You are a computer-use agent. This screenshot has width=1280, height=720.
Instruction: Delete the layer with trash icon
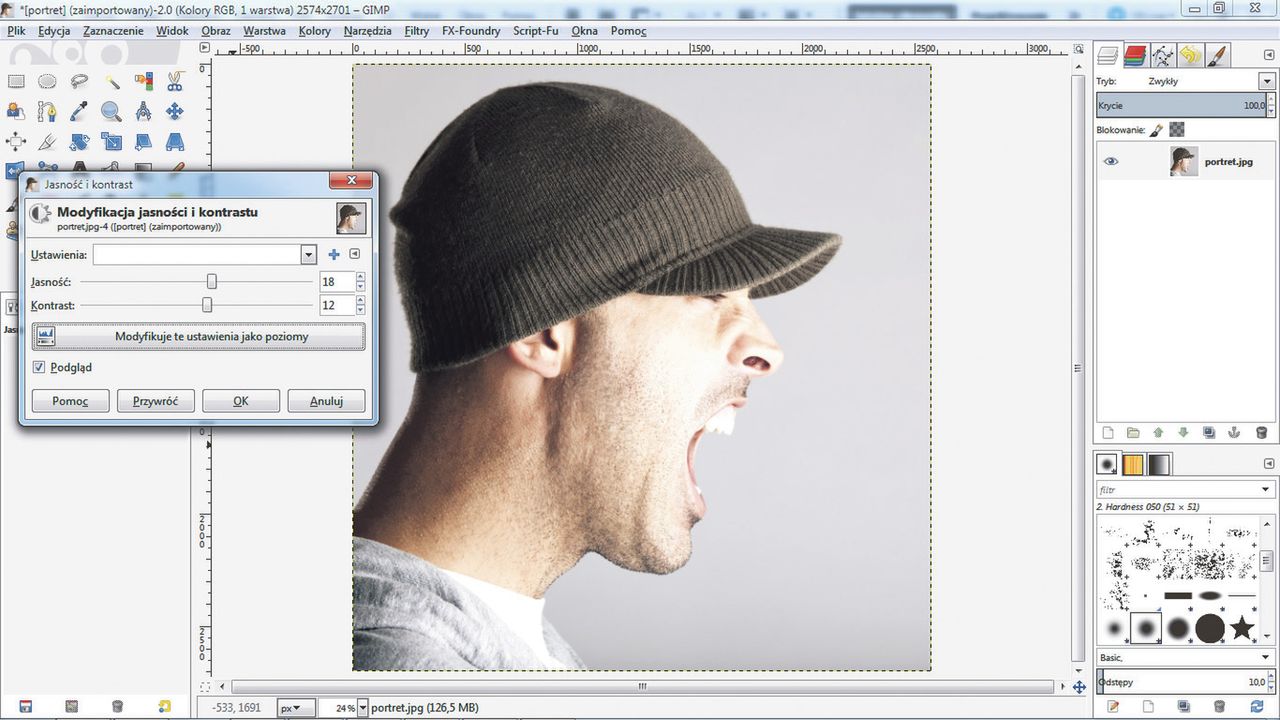(x=1261, y=433)
